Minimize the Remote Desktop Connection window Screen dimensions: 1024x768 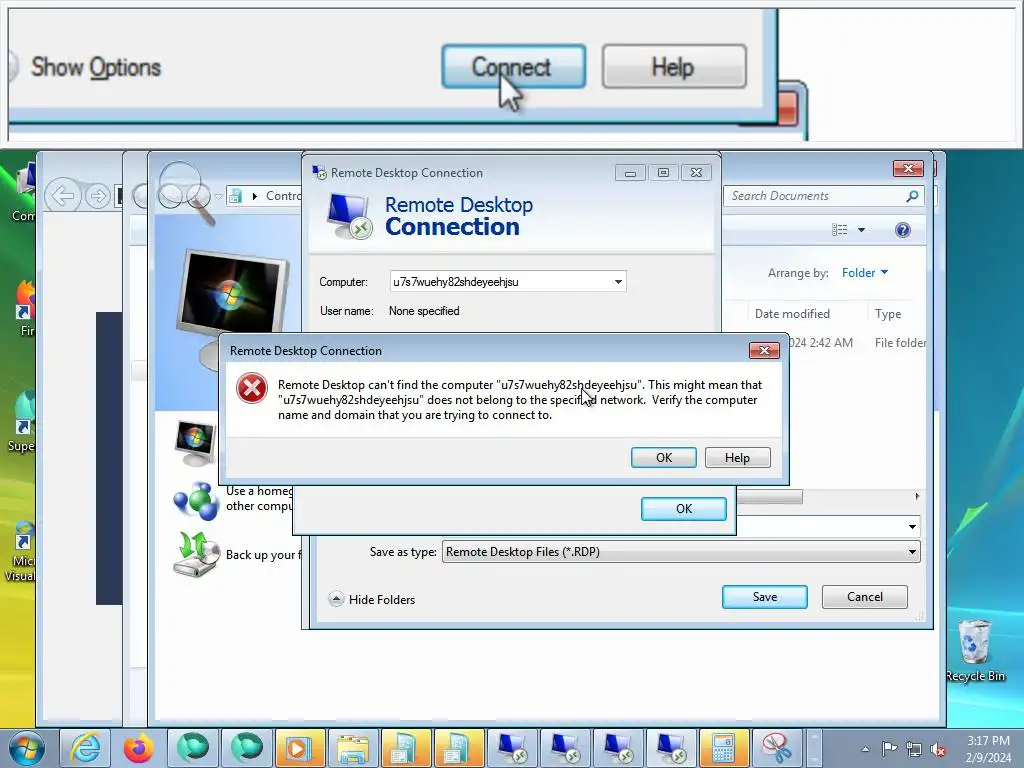coord(630,173)
